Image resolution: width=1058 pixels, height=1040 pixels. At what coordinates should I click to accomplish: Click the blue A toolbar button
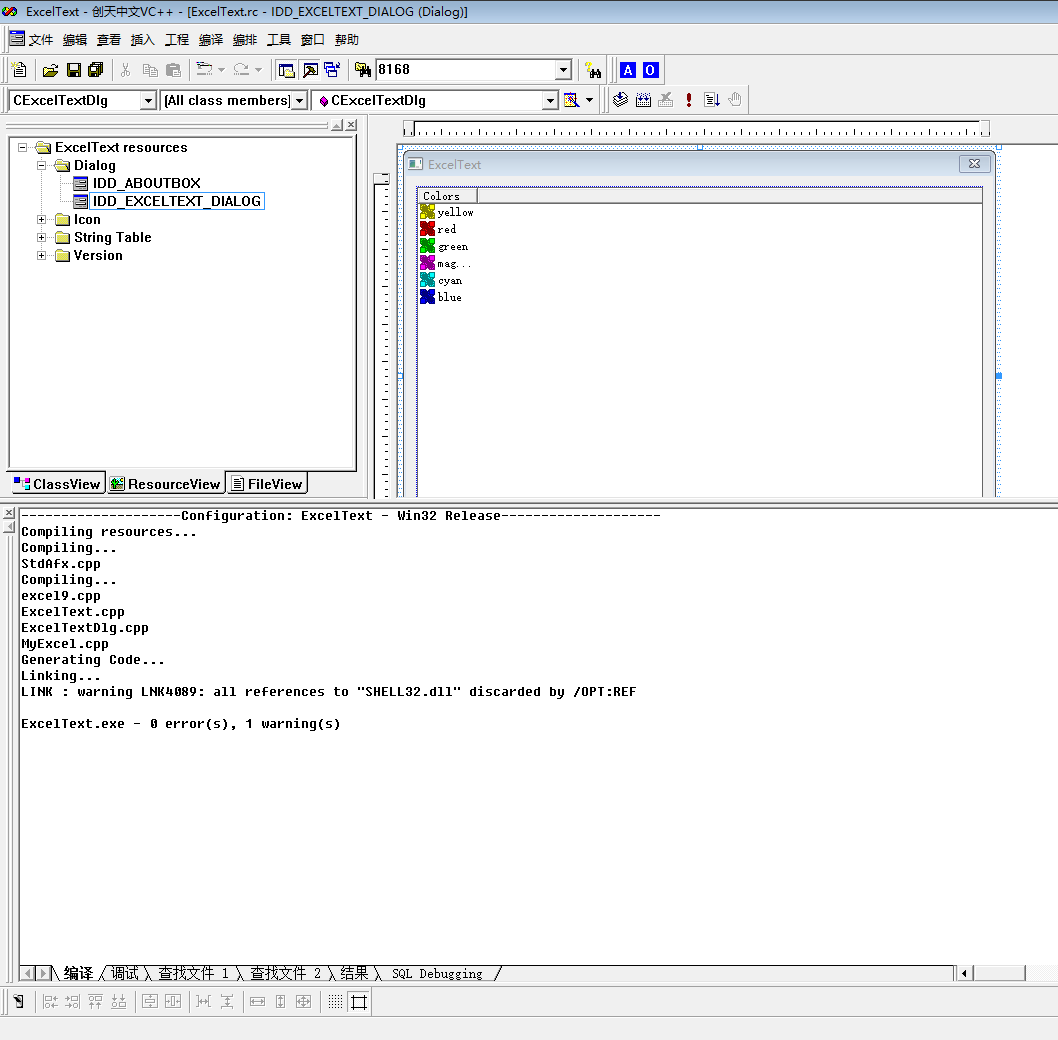tap(628, 70)
